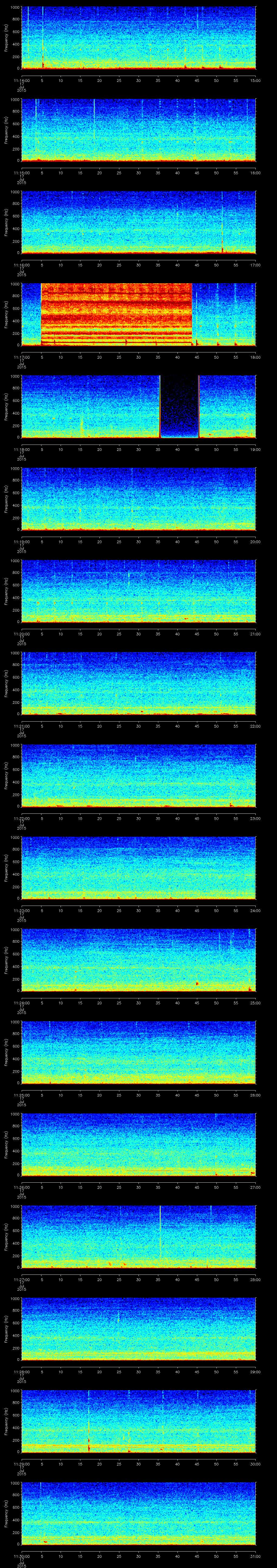Click the 45-second tick label on the 11:17:00 axis

(x=197, y=357)
